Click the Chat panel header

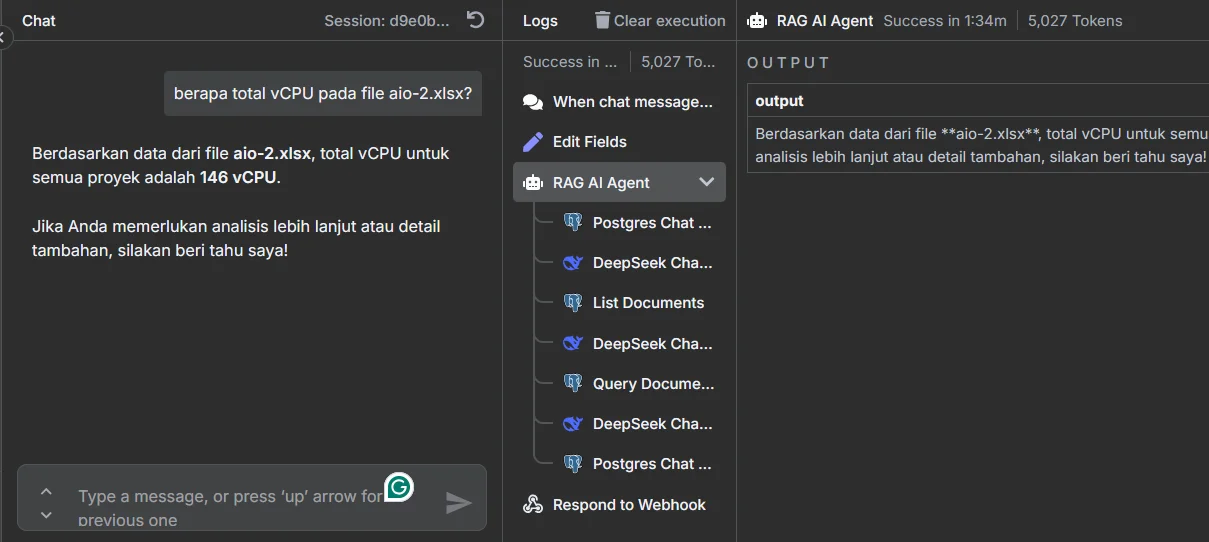[x=39, y=20]
